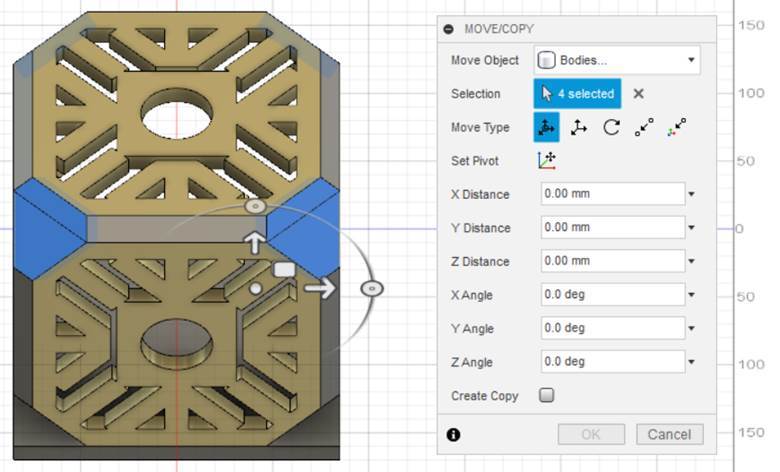Select the Point to Point move type
The width and height of the screenshot is (780, 472).
pos(644,127)
